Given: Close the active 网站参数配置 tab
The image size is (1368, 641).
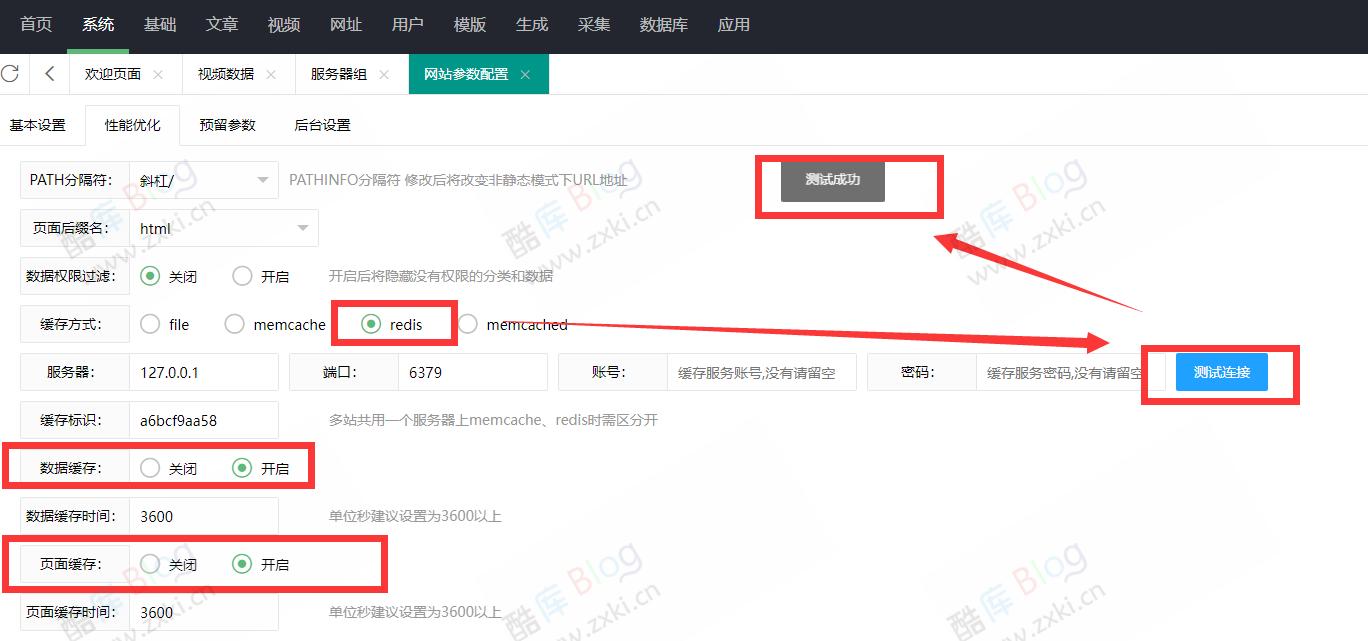Looking at the screenshot, I should [524, 73].
